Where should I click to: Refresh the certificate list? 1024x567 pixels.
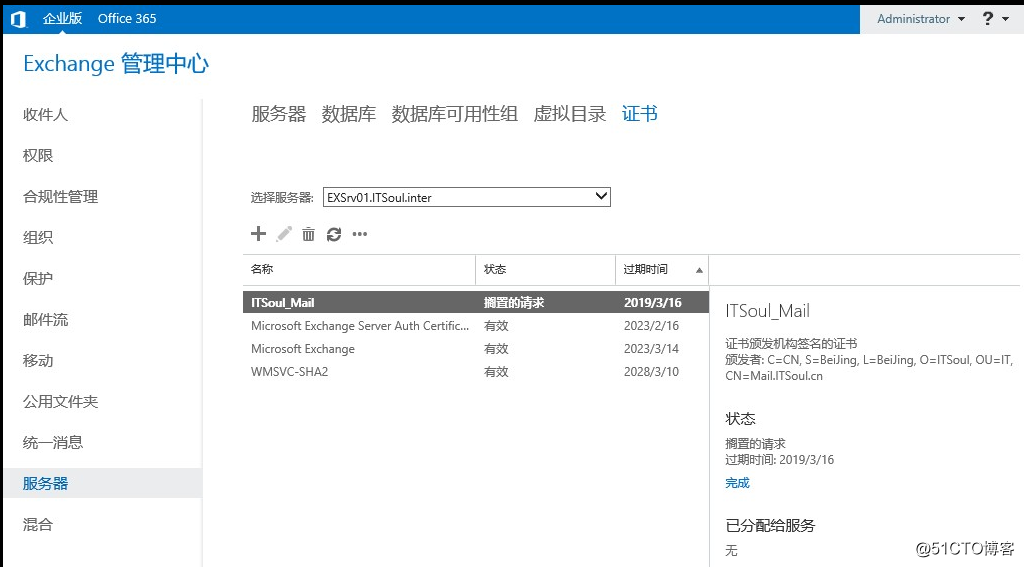click(334, 234)
